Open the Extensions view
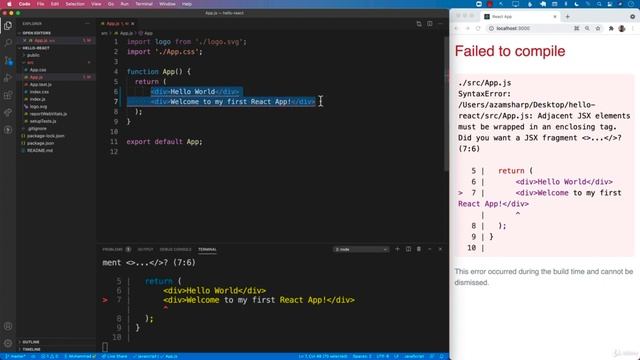640x360 pixels. point(8,95)
